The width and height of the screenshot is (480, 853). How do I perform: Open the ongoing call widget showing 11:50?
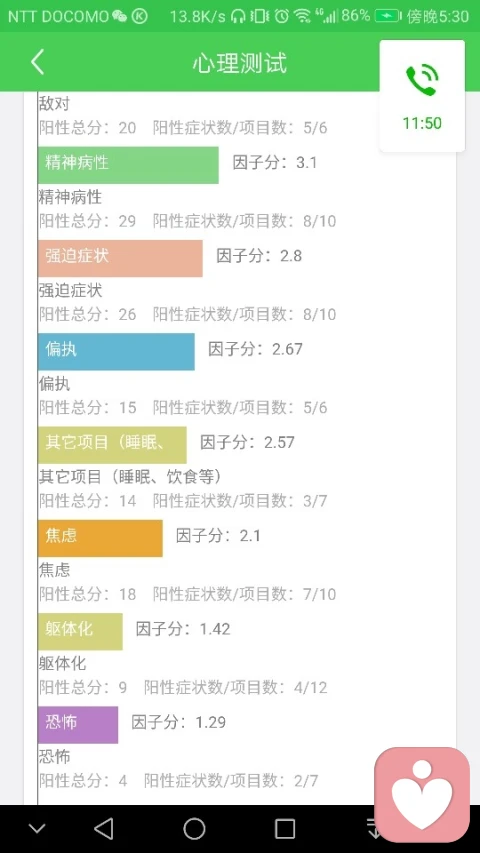[x=422, y=96]
